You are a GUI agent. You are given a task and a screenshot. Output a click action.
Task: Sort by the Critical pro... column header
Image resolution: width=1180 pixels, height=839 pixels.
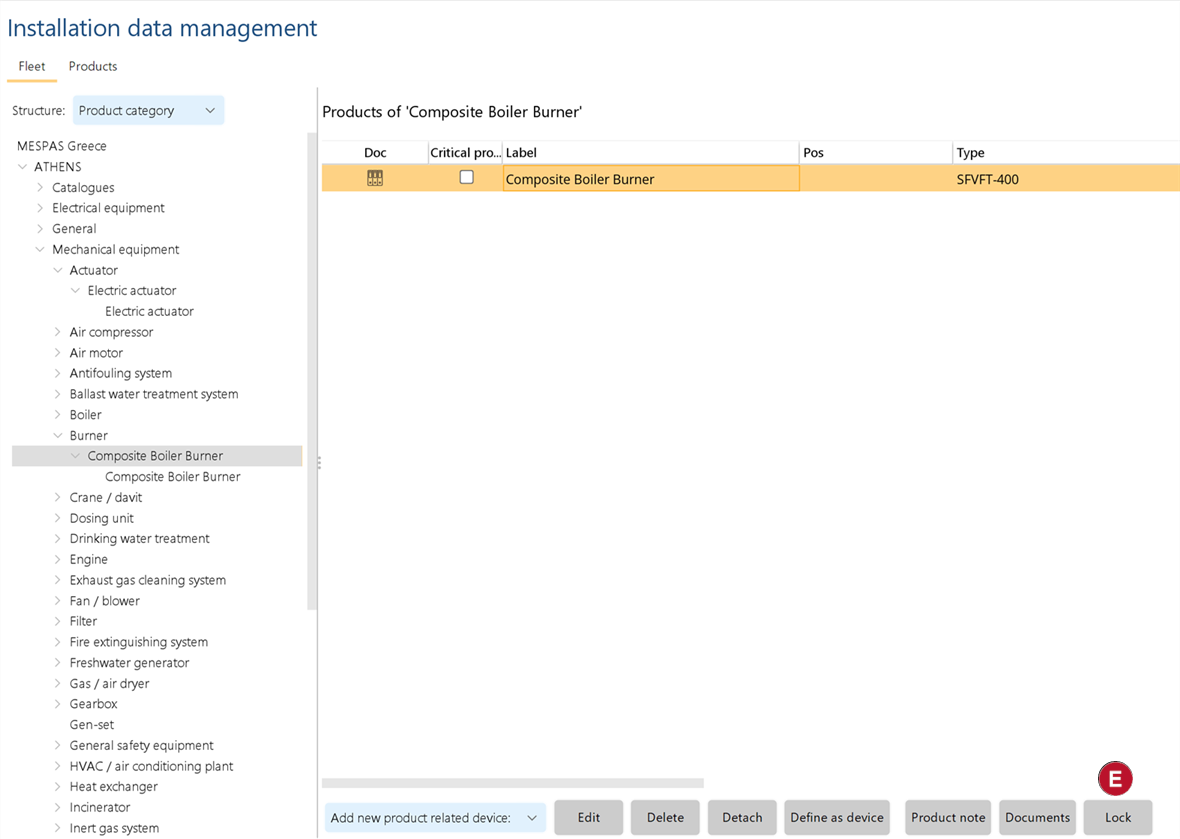[x=465, y=153]
